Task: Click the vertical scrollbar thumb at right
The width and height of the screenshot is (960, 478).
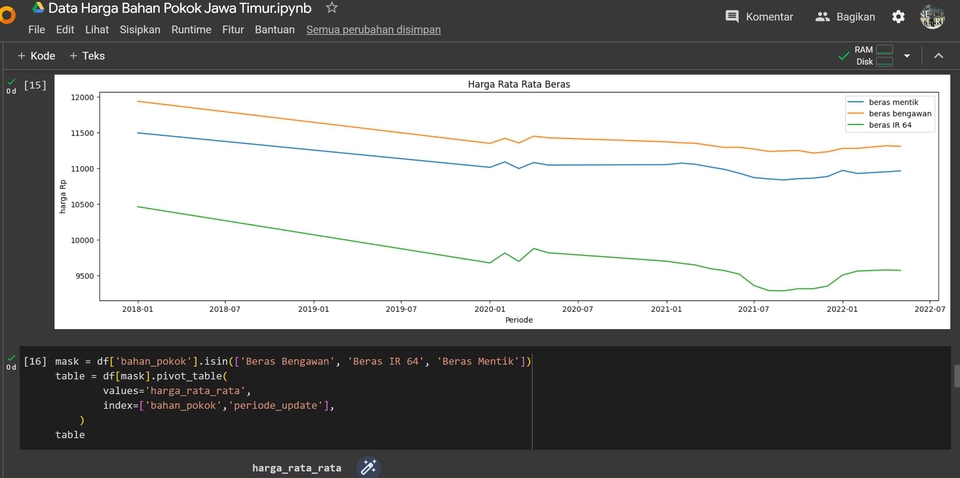Action: coord(957,376)
